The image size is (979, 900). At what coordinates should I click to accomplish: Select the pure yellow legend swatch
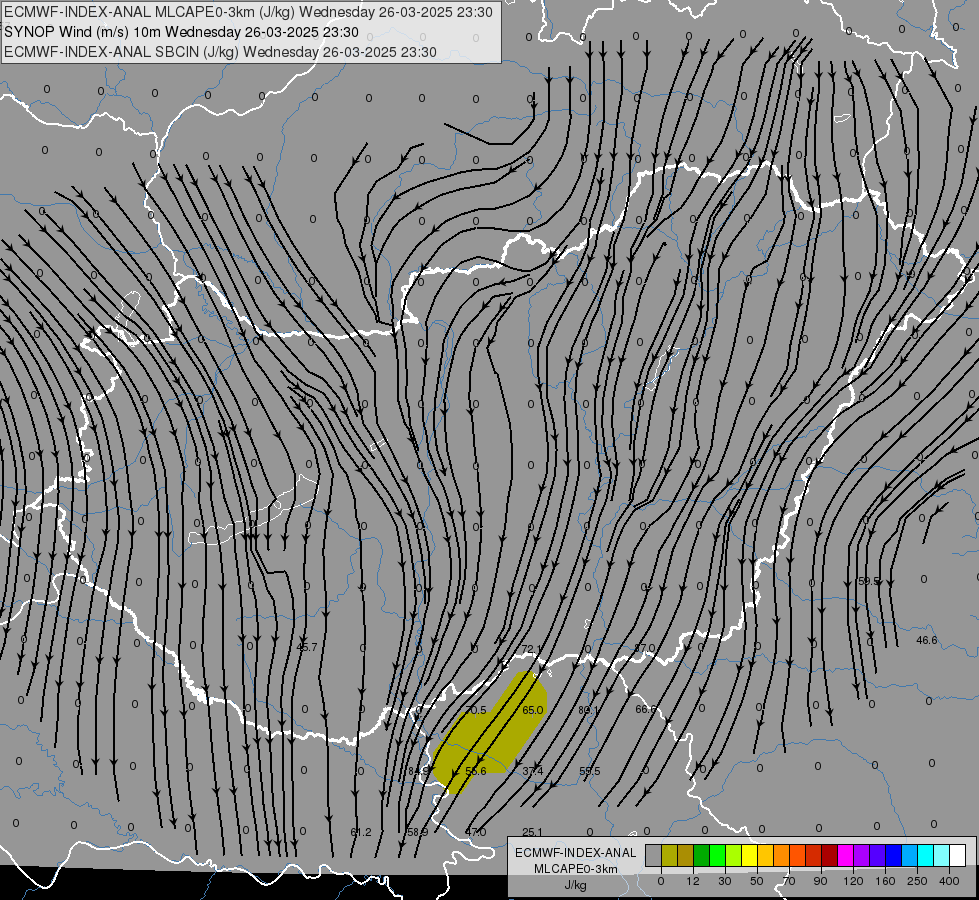(x=749, y=855)
